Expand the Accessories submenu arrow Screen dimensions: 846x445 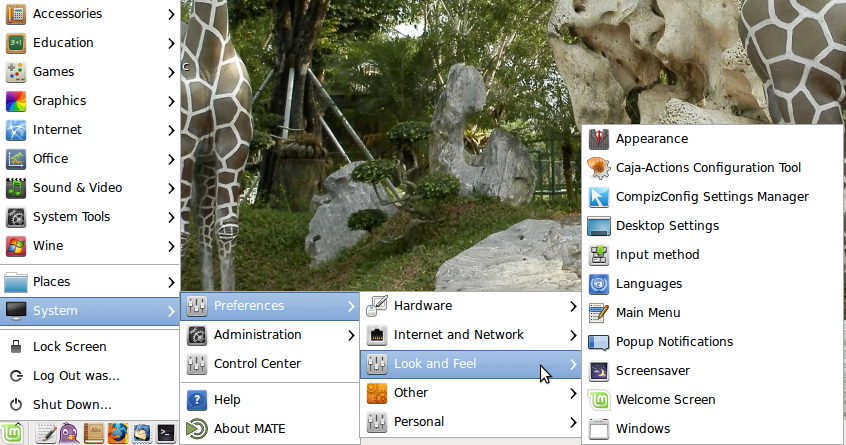tap(171, 15)
